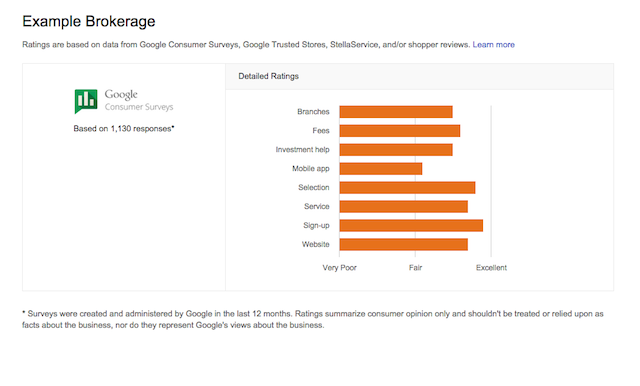
Task: Click the 'Fair' axis label
Action: (416, 268)
